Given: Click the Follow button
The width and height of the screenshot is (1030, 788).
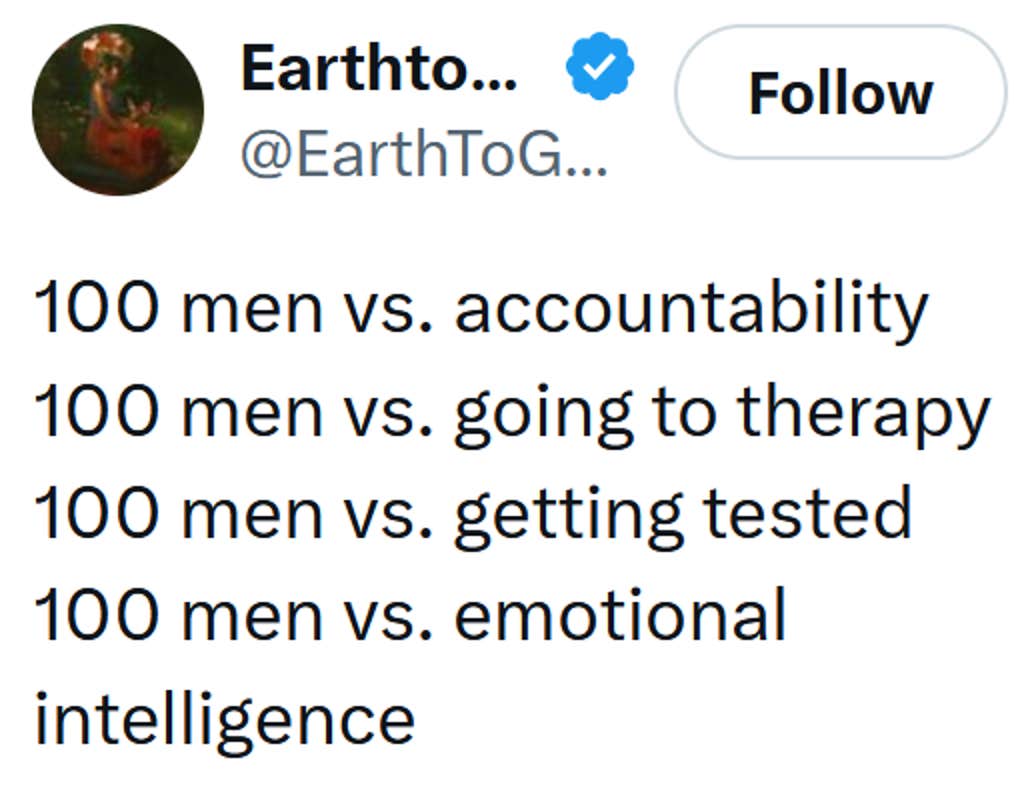Looking at the screenshot, I should click(x=842, y=92).
